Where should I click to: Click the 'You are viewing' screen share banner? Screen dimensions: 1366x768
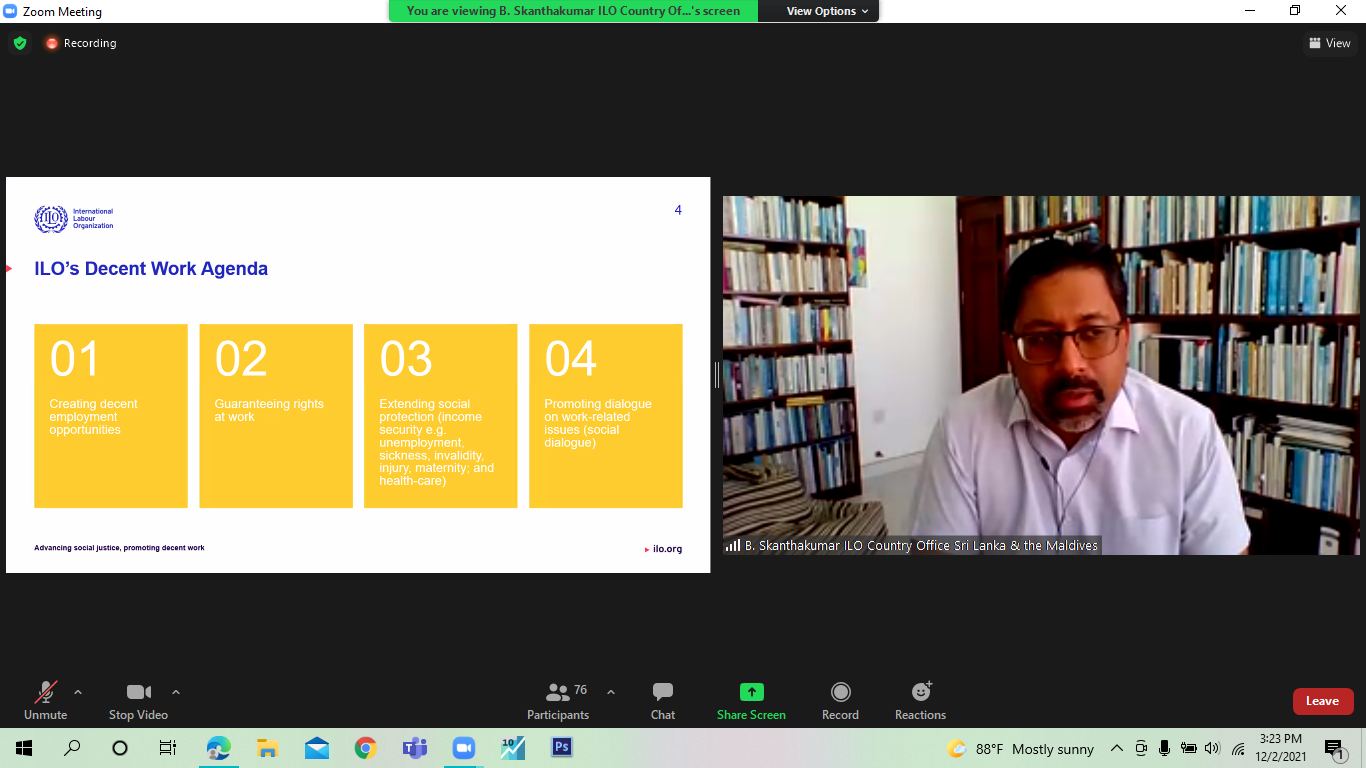tap(573, 11)
